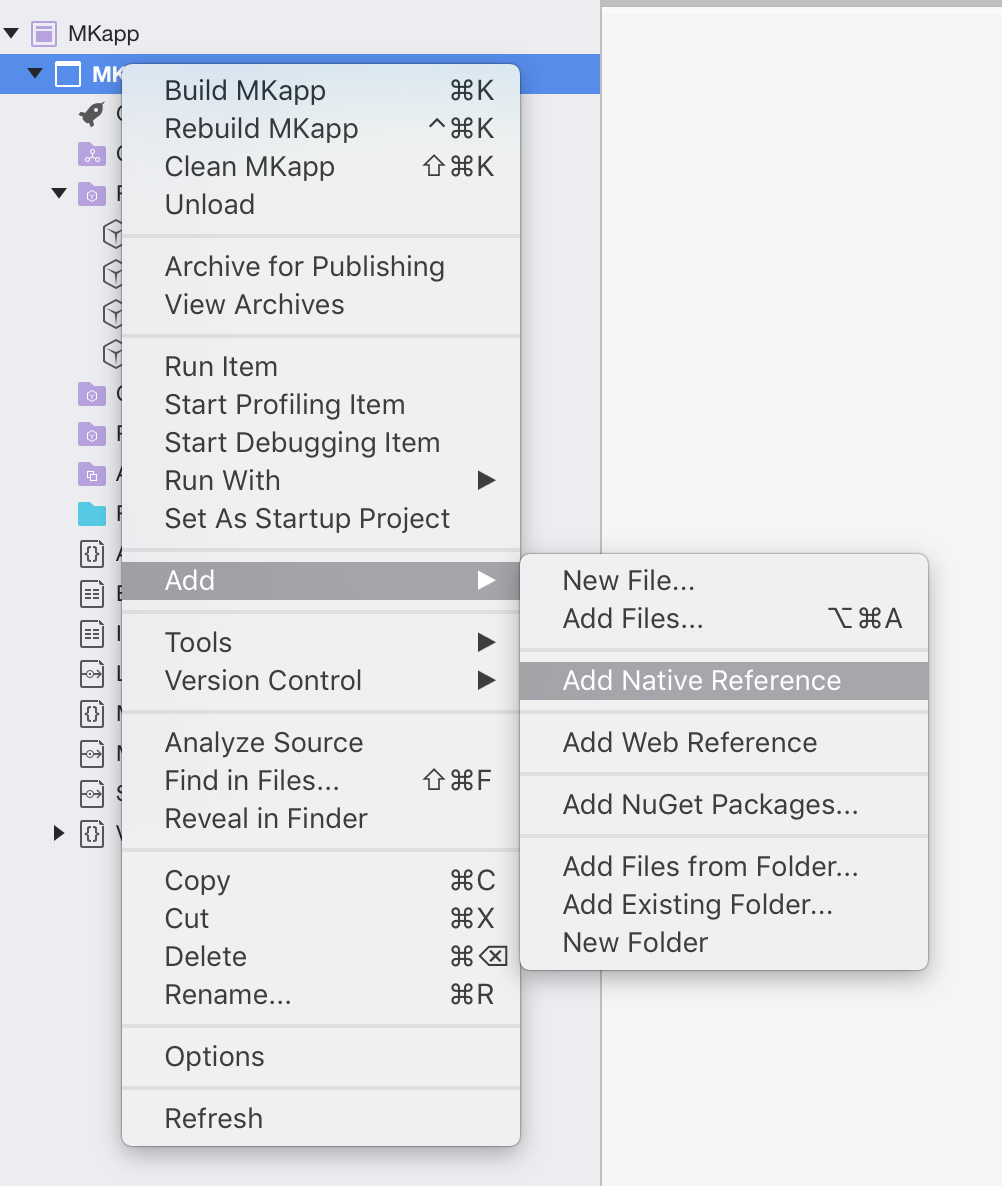1002x1186 pixels.
Task: Click Archive for Publishing
Action: (x=304, y=266)
